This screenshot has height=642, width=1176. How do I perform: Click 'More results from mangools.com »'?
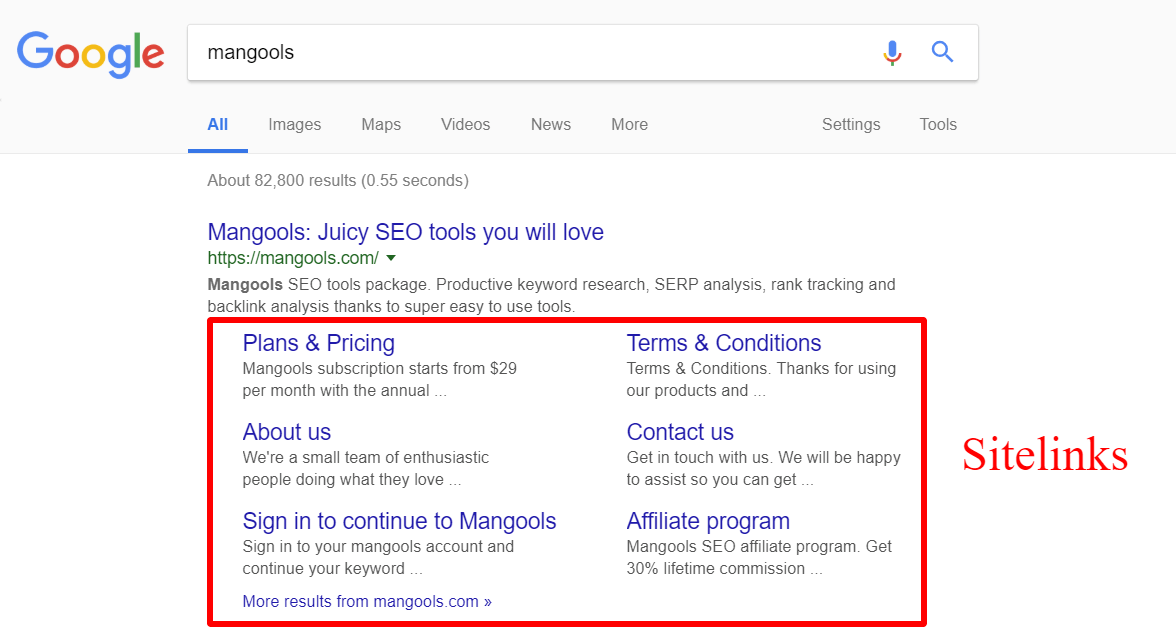click(x=367, y=602)
